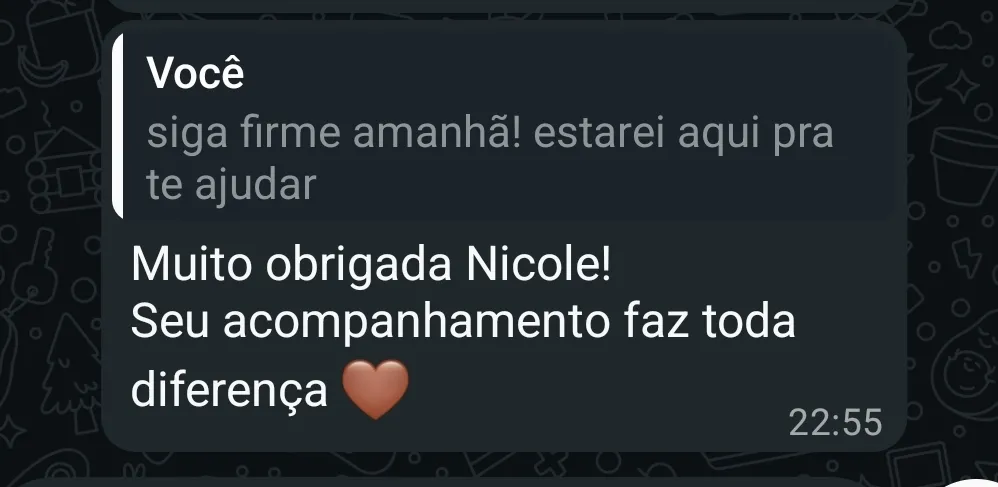Click the word "diferença" in the message
Image resolution: width=998 pixels, height=487 pixels.
[x=229, y=389]
